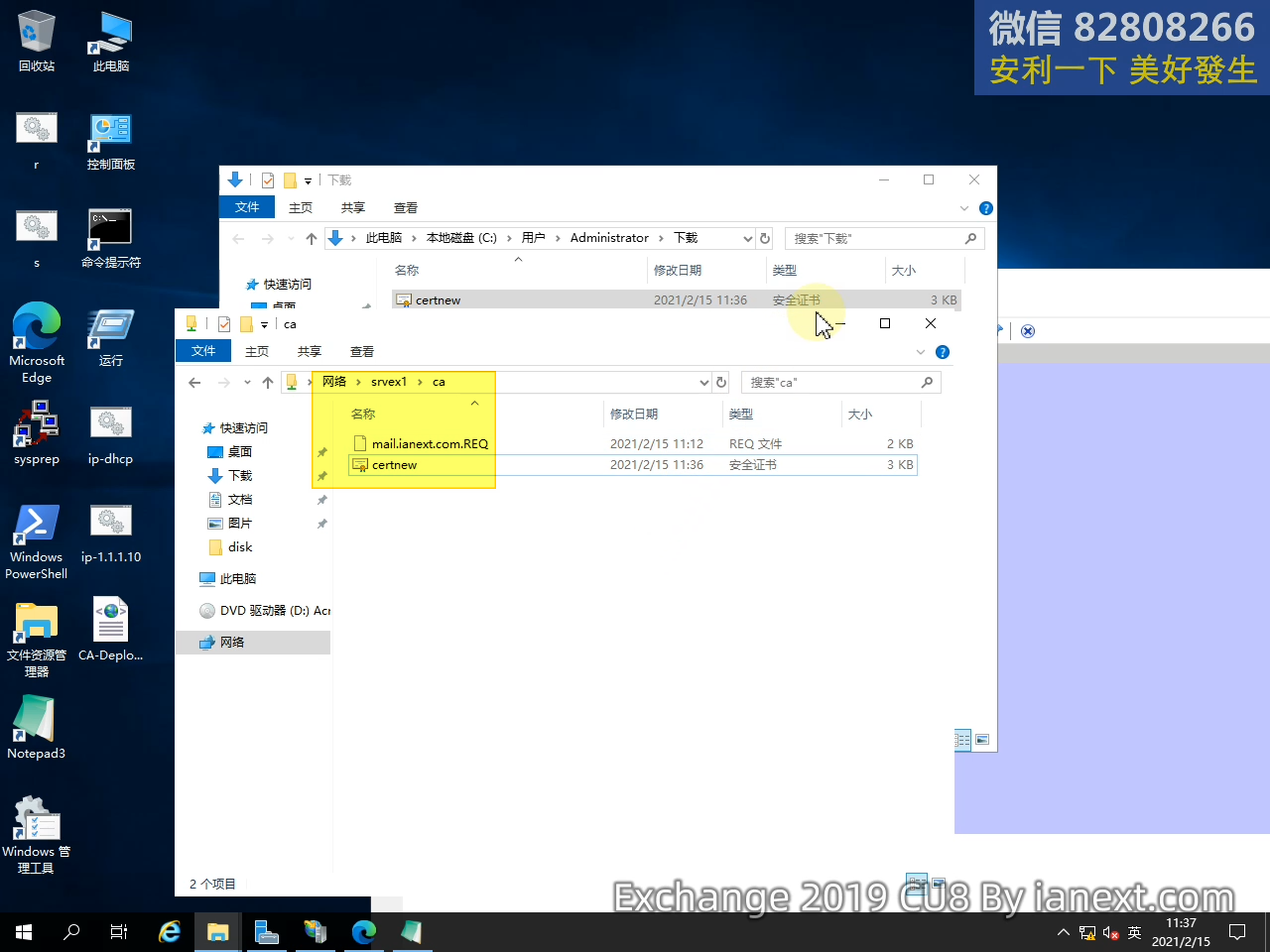Open sysprep desktop shortcut
This screenshot has height=952, width=1270.
coord(37,433)
